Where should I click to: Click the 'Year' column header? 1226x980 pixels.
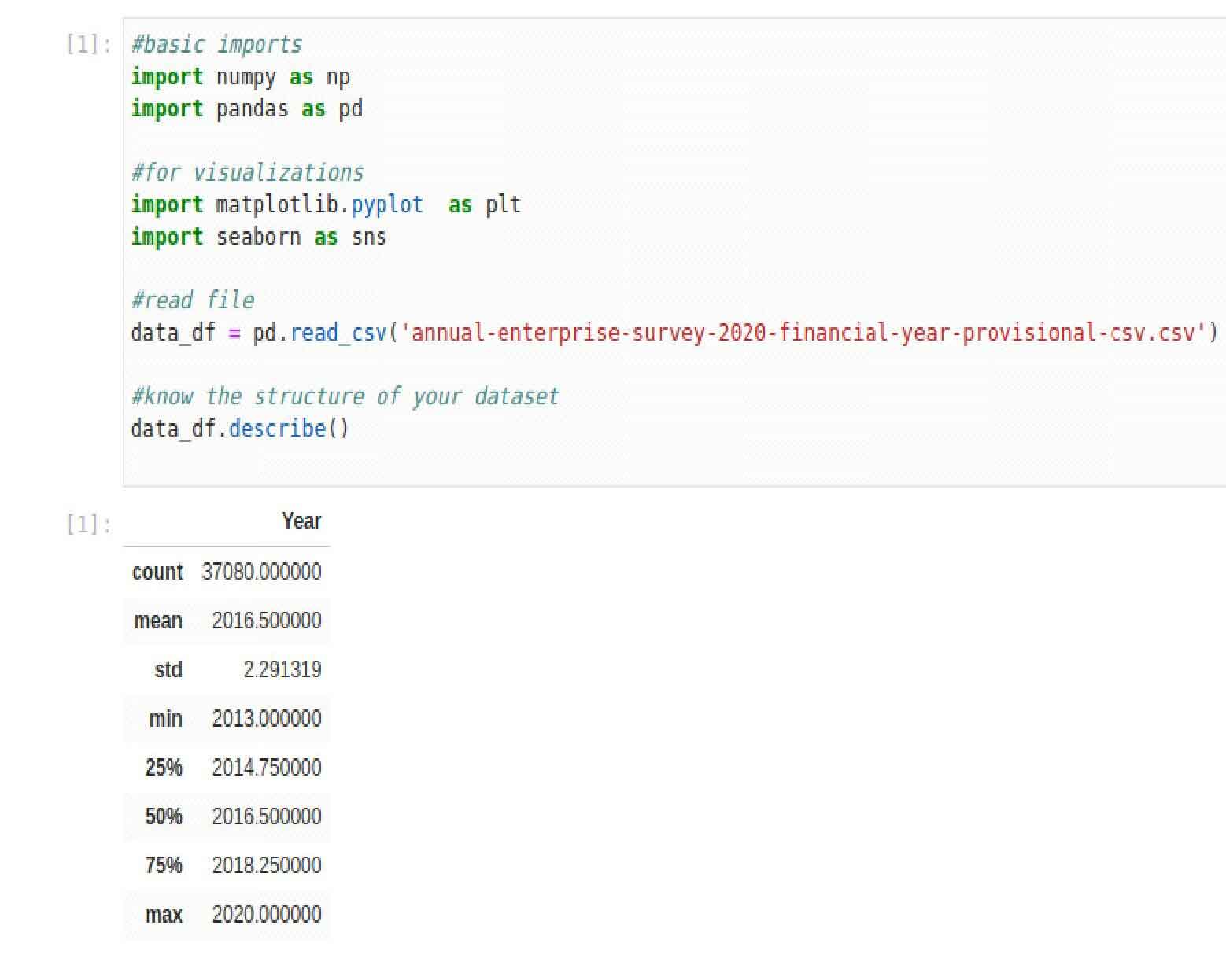(x=301, y=521)
